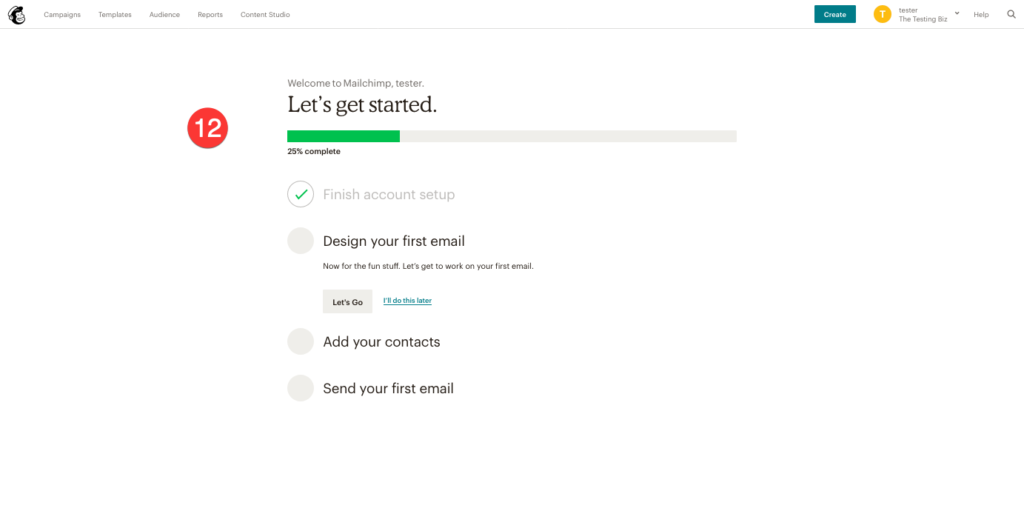Open the Templates menu
This screenshot has width=1024, height=511.
[x=115, y=15]
